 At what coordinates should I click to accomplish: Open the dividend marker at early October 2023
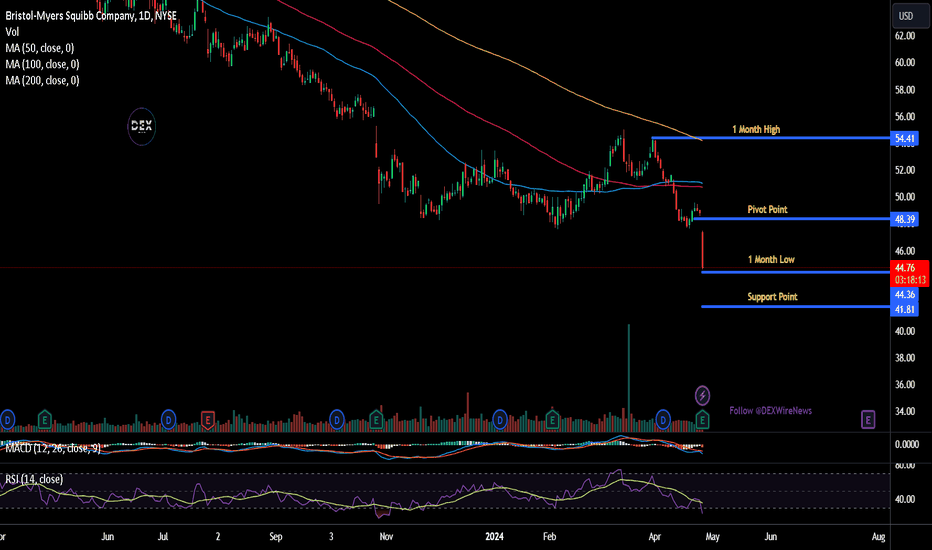pyautogui.click(x=337, y=420)
